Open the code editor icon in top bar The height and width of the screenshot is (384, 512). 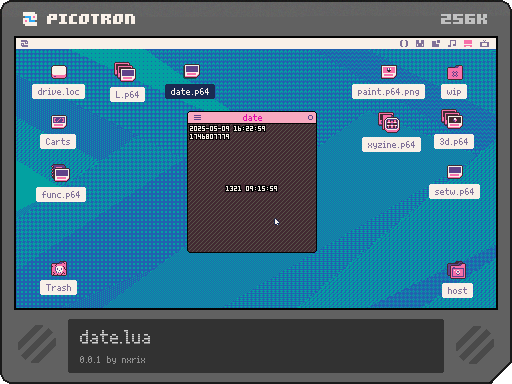(404, 43)
